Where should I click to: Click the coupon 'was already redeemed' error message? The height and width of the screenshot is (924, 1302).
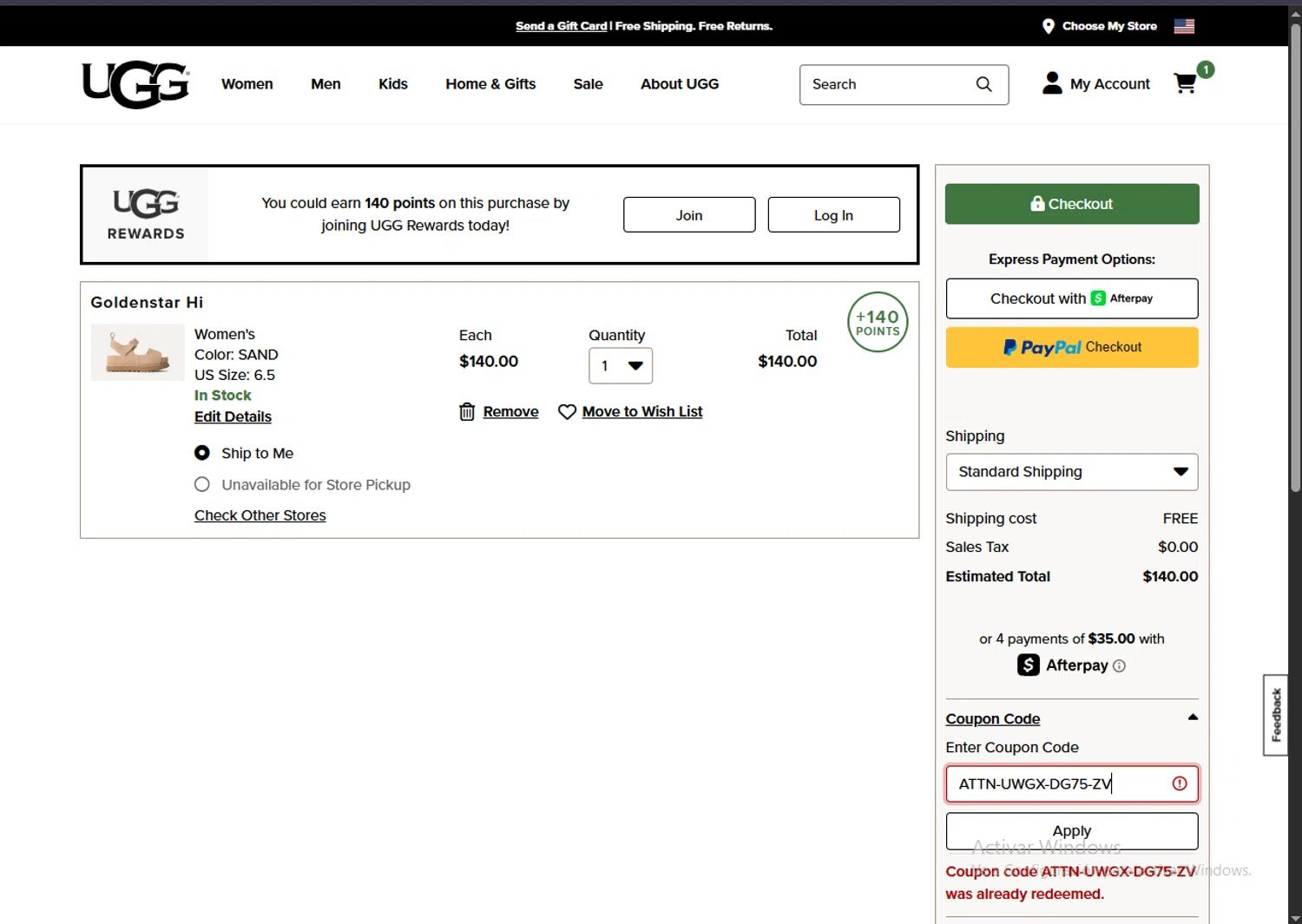pyautogui.click(x=1070, y=882)
